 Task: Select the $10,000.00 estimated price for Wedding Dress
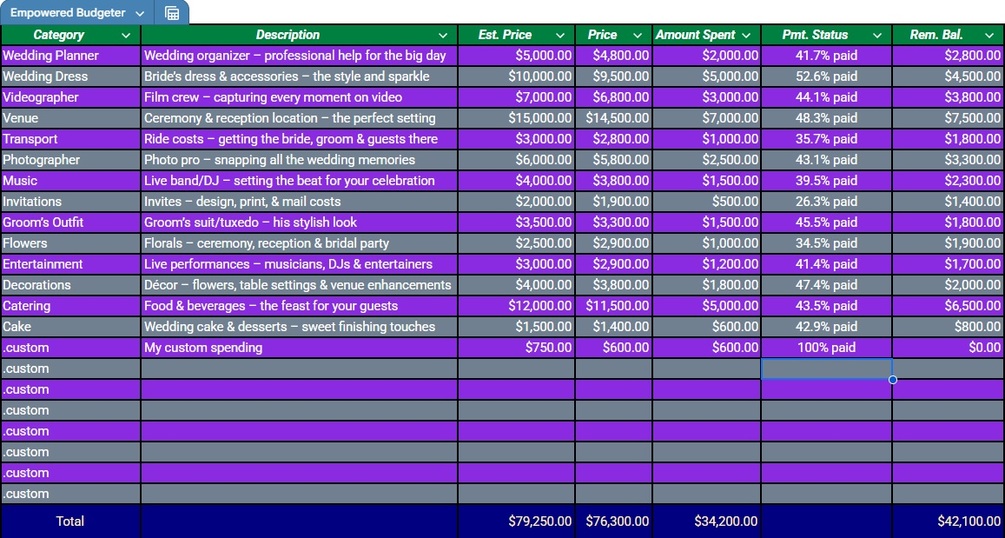tap(517, 76)
